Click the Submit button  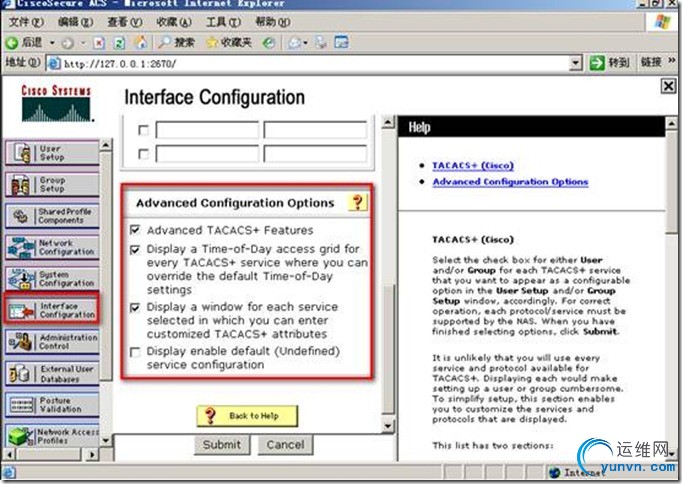222,444
